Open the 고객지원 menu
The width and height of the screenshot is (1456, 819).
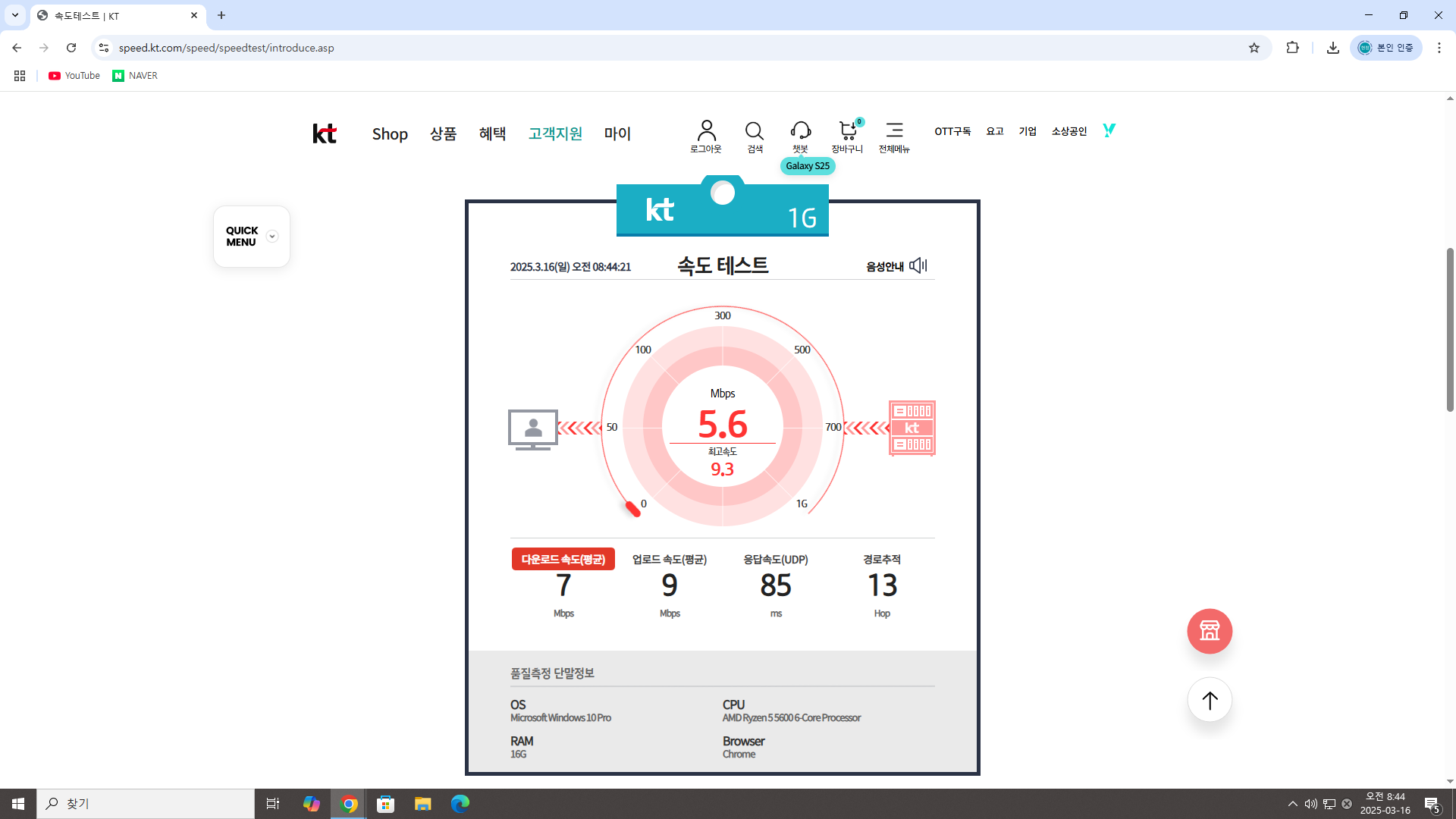click(556, 133)
